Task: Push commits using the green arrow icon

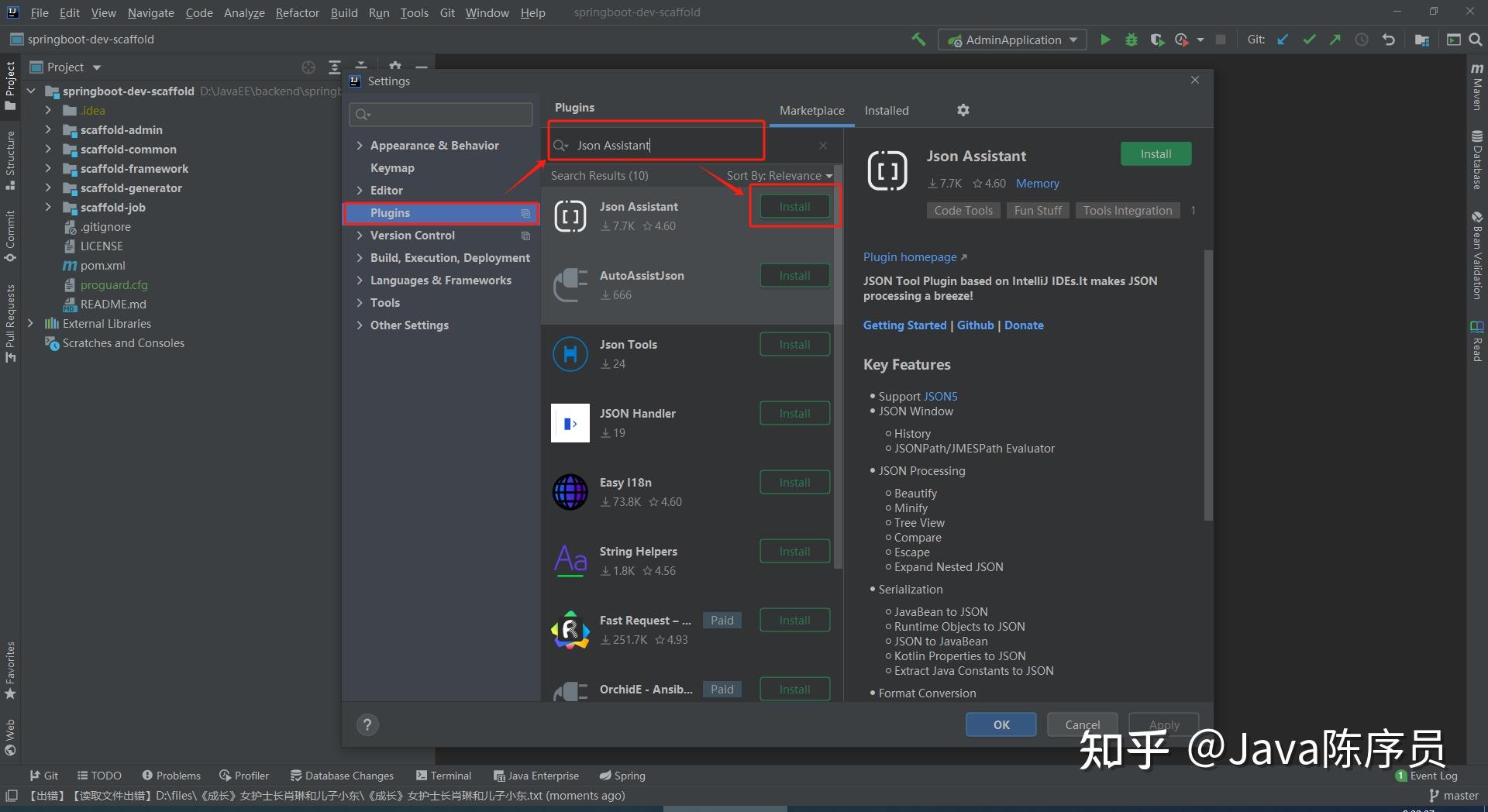Action: [x=1336, y=40]
